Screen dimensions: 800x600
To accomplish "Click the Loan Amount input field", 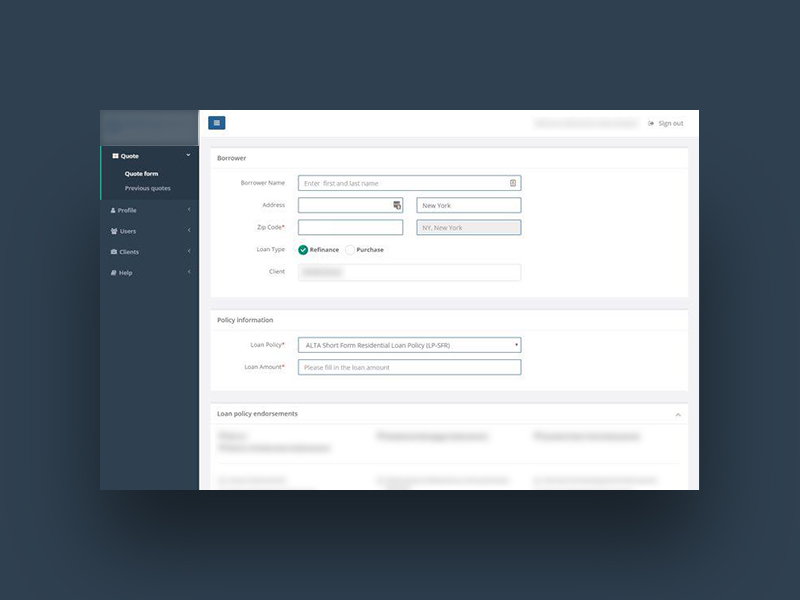I will (x=409, y=367).
